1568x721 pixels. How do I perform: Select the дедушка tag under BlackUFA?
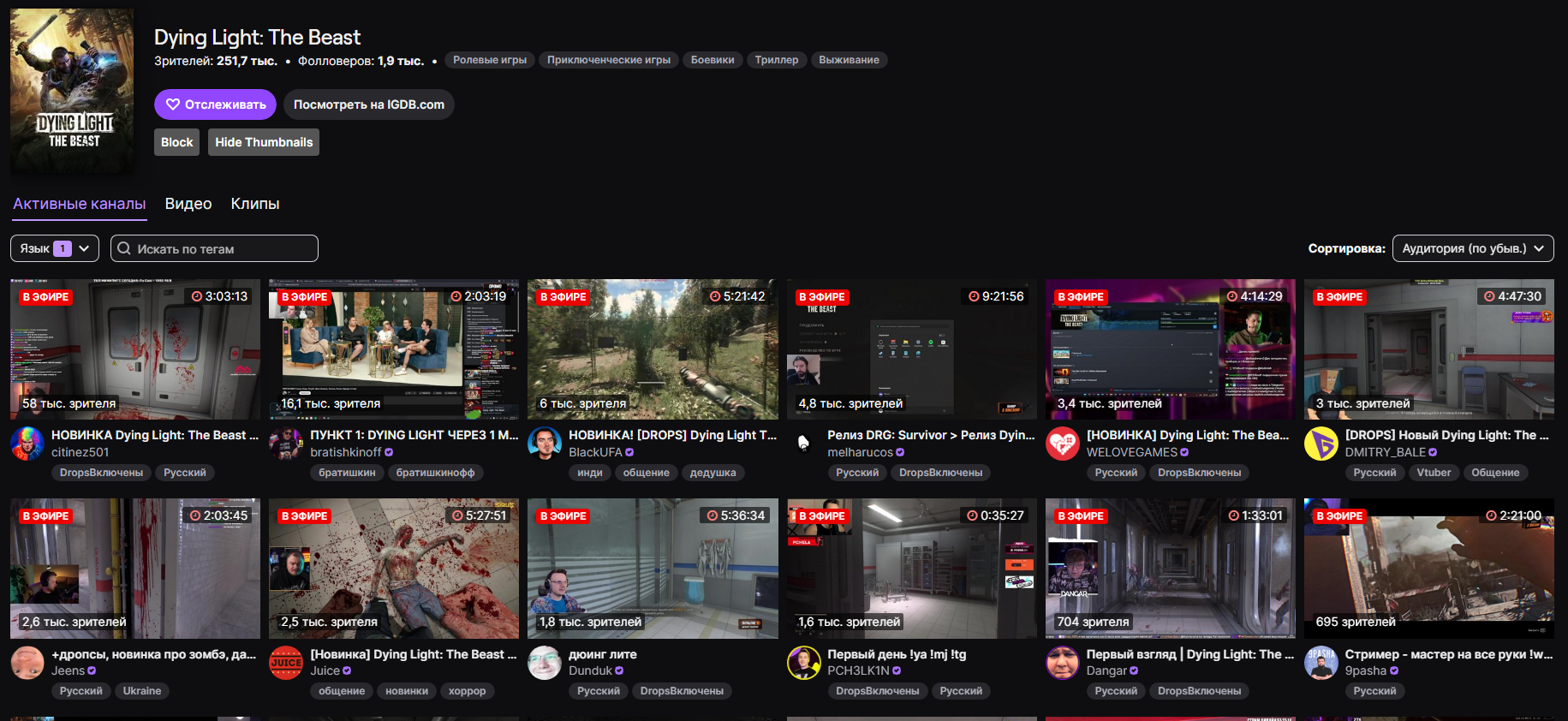[712, 473]
